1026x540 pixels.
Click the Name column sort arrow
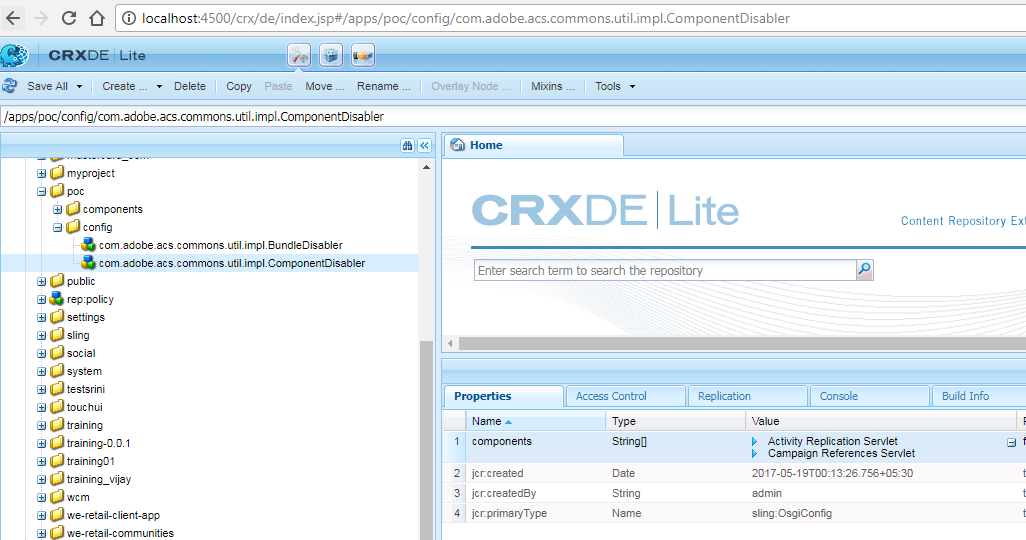508,422
